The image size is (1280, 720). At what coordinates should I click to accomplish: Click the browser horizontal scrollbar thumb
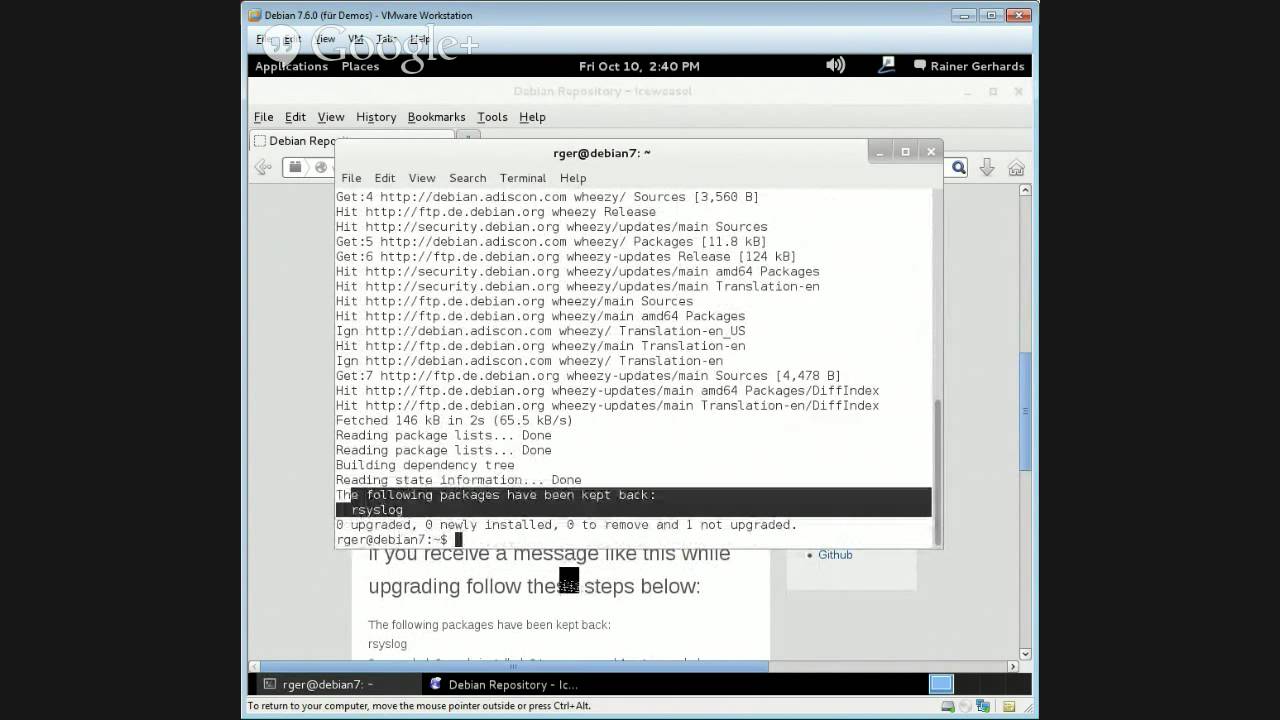pos(514,666)
